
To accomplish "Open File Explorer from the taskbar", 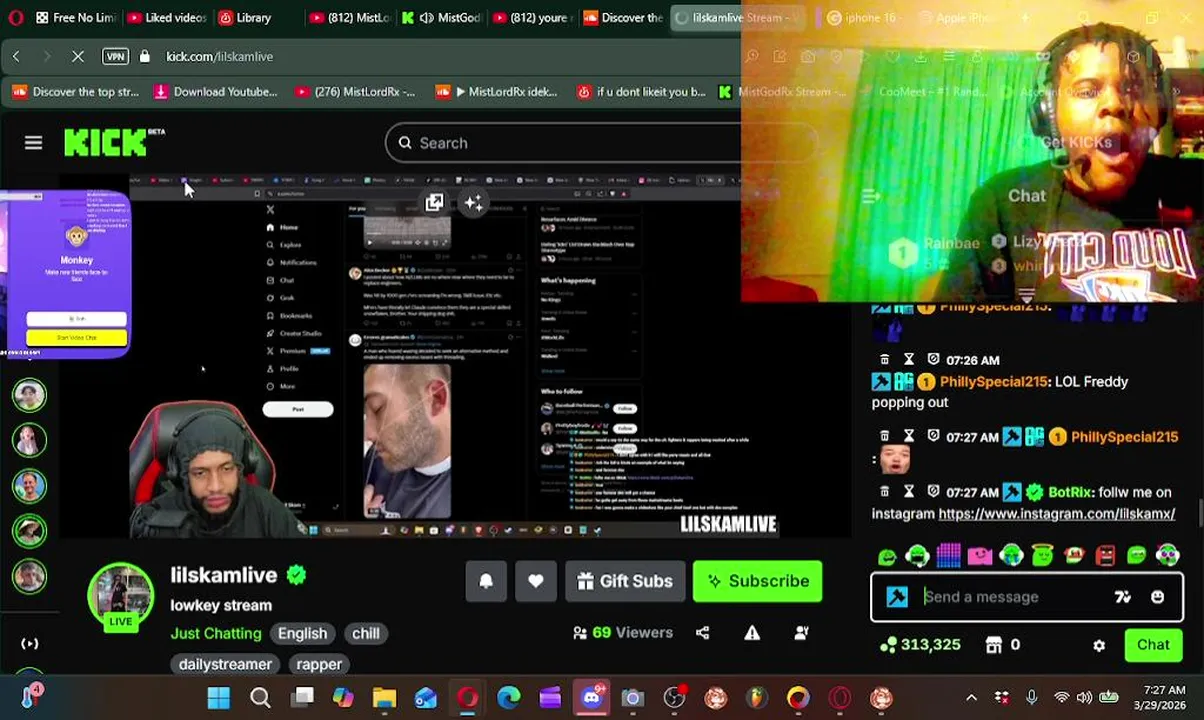I will 384,698.
